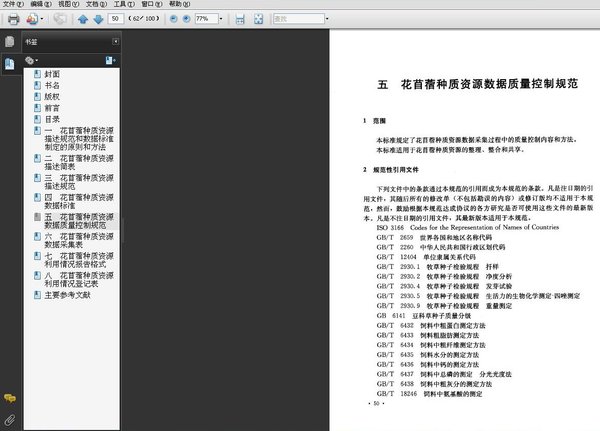Click the find search text field
This screenshot has height=431, width=600.
click(x=299, y=18)
